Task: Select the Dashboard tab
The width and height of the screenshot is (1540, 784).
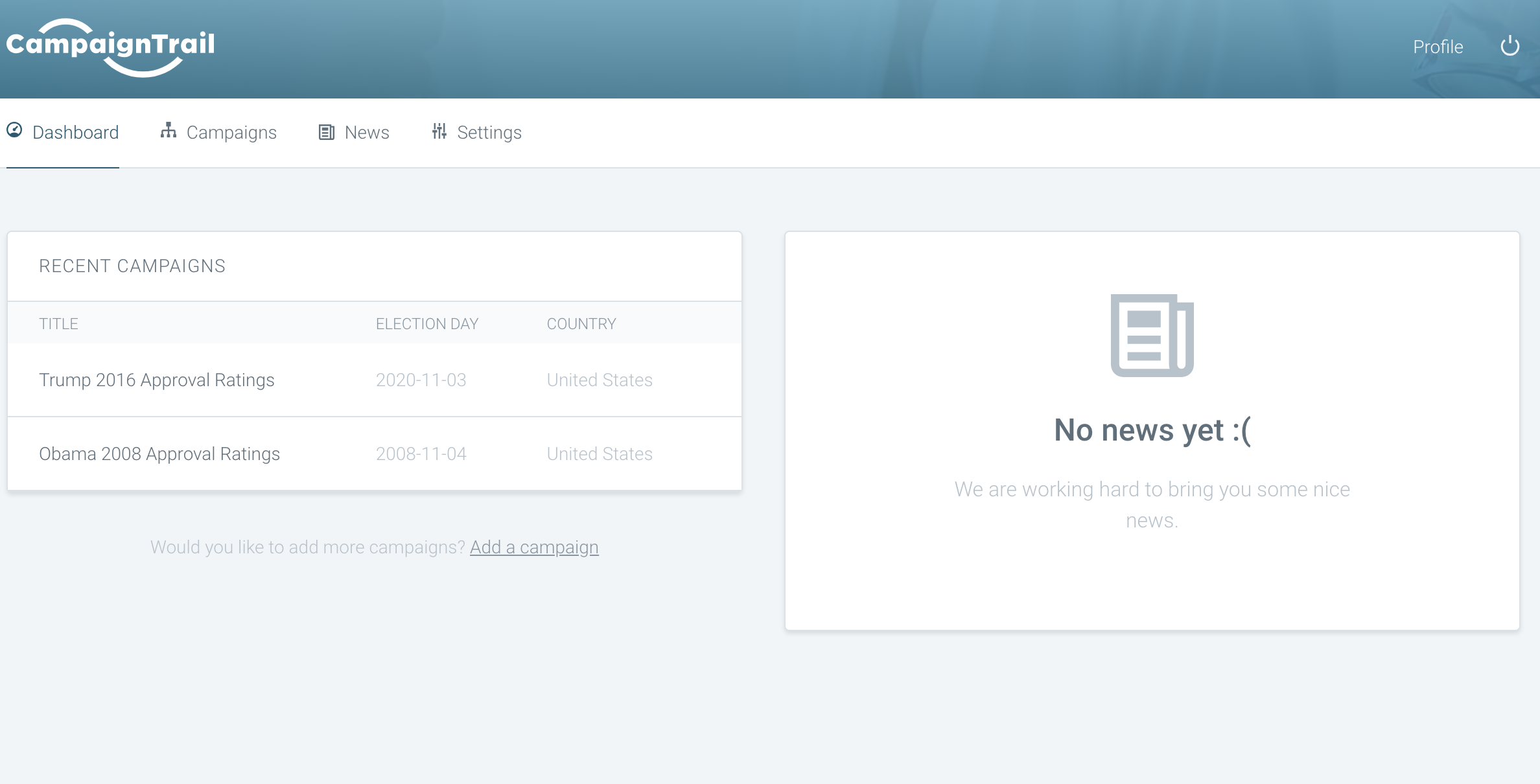Action: tap(76, 132)
